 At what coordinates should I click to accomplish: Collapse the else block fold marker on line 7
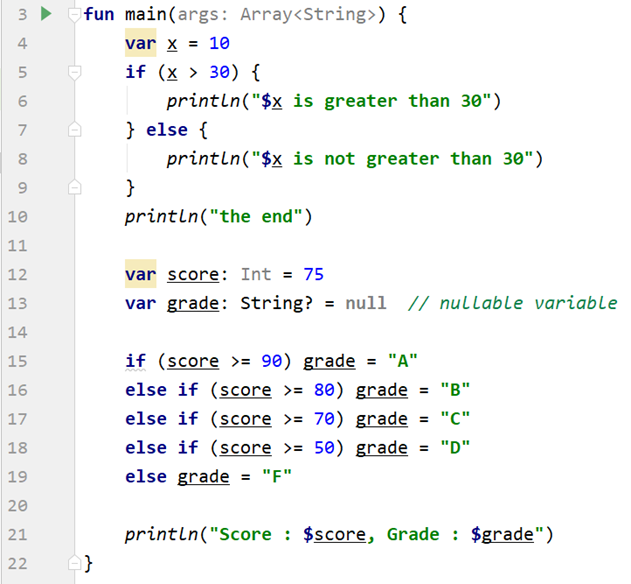pos(73,130)
